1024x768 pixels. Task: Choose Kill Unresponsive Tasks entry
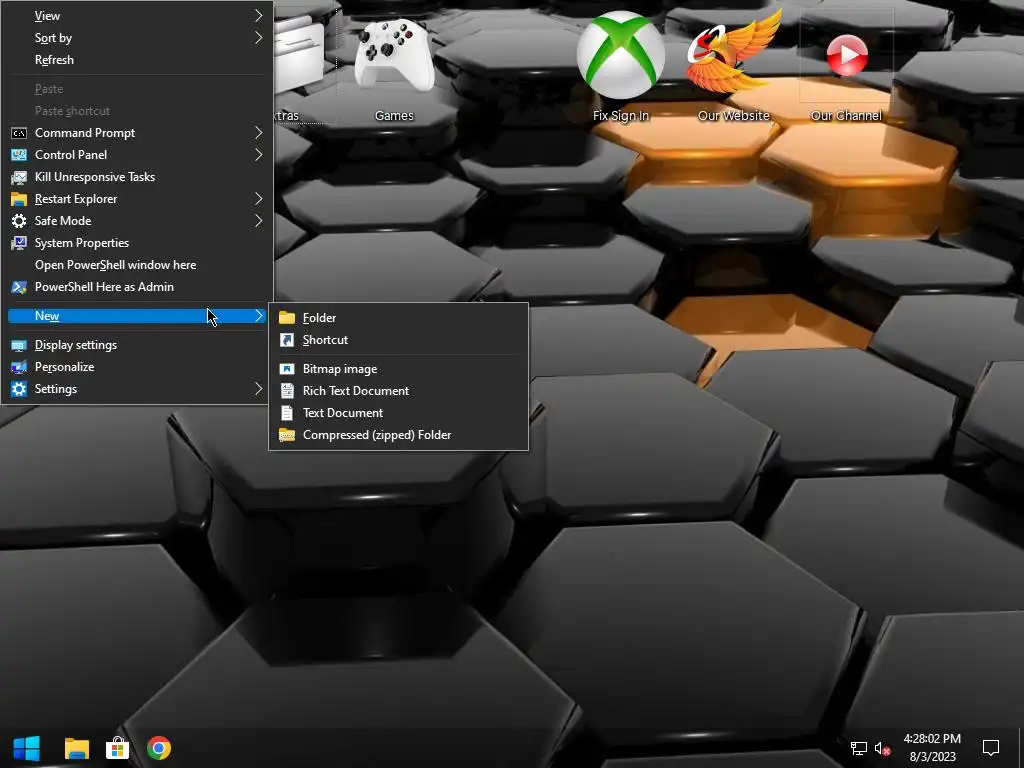[x=137, y=177]
